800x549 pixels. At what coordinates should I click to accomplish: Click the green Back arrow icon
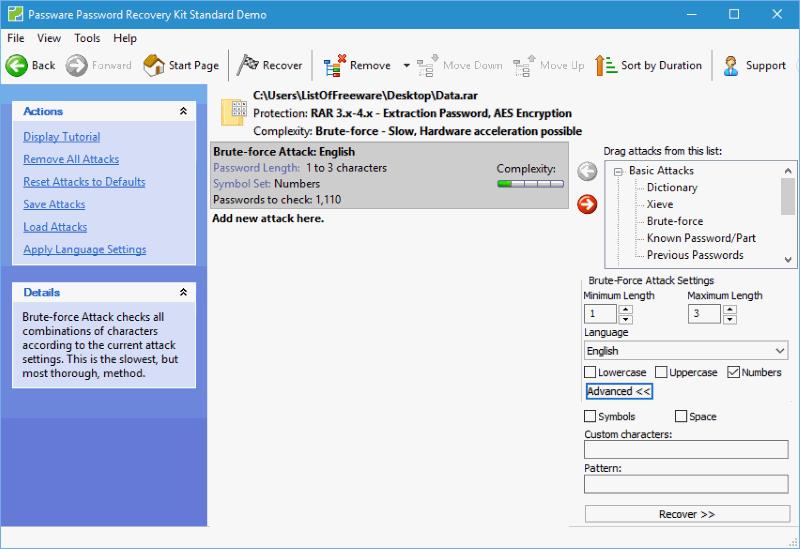point(16,66)
